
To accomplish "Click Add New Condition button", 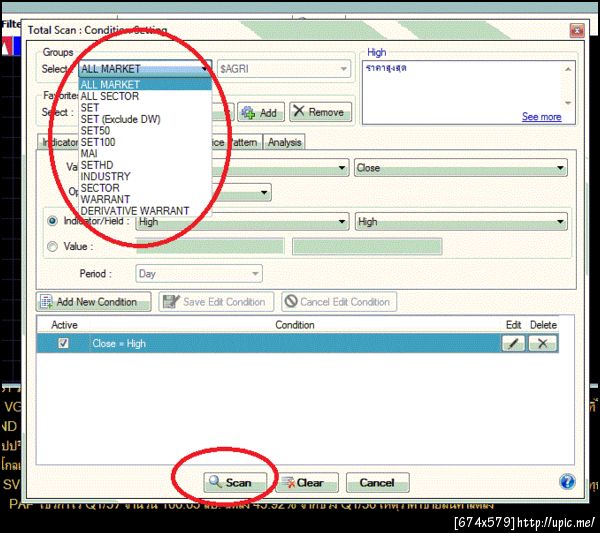I will [x=94, y=302].
